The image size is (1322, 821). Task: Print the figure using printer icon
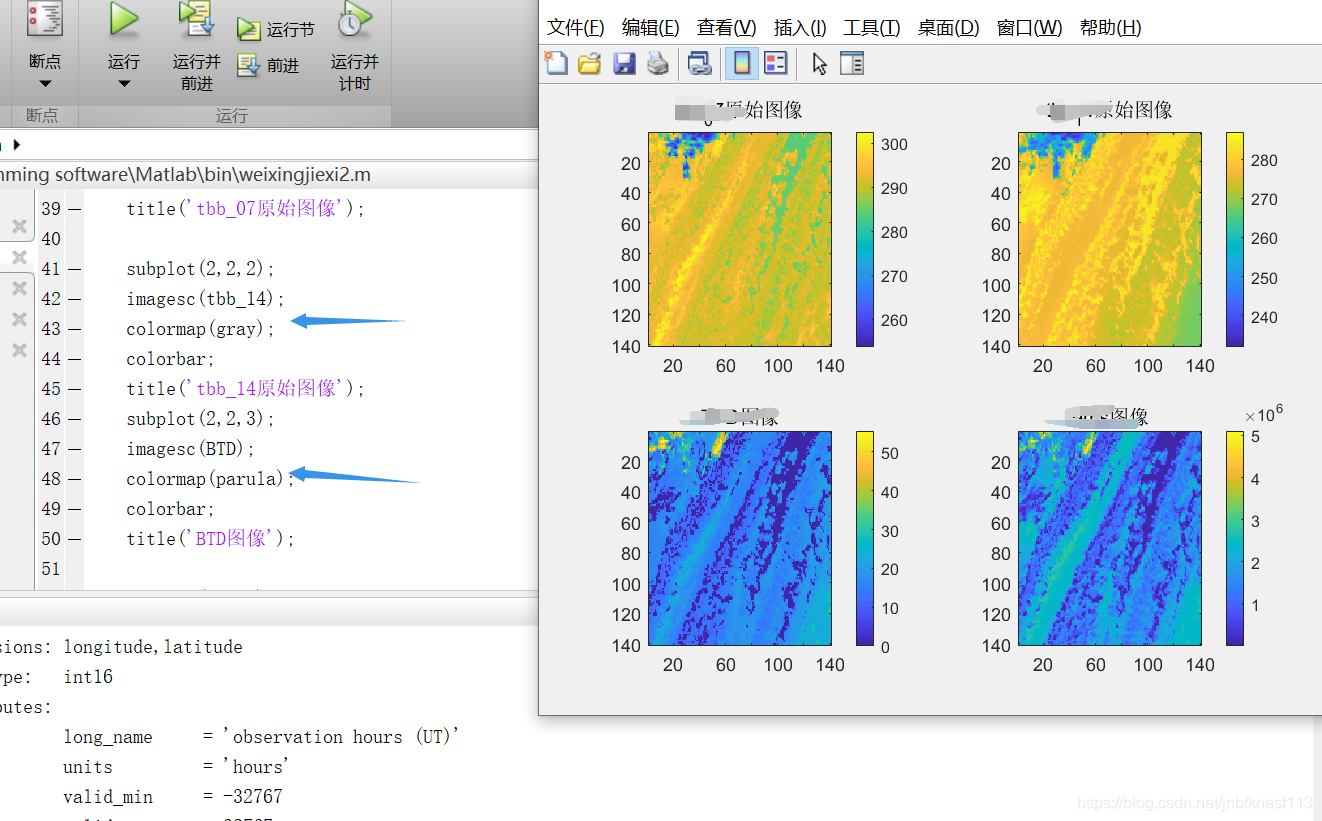click(x=657, y=62)
